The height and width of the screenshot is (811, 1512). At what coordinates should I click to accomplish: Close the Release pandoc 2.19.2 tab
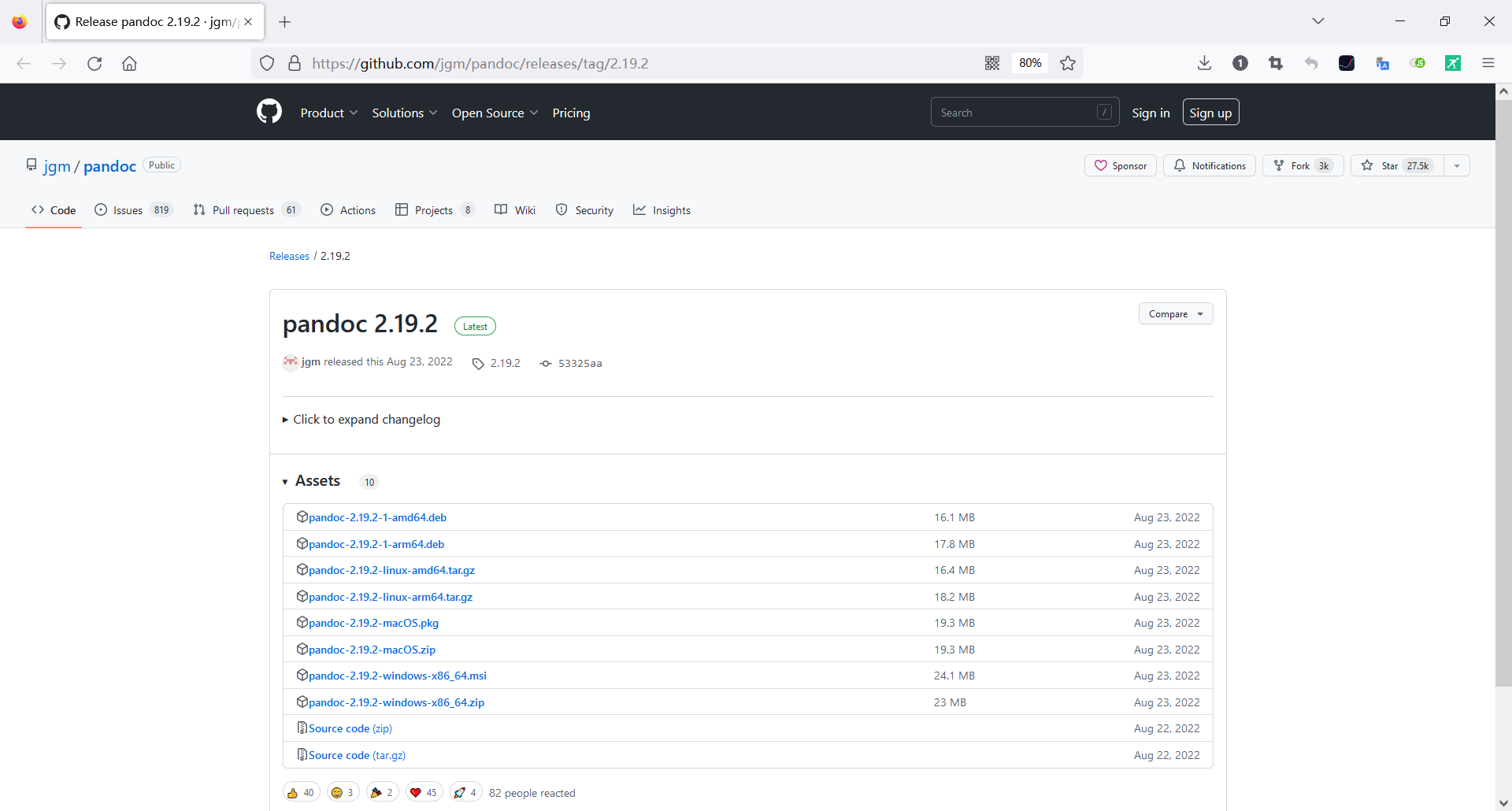pos(248,22)
